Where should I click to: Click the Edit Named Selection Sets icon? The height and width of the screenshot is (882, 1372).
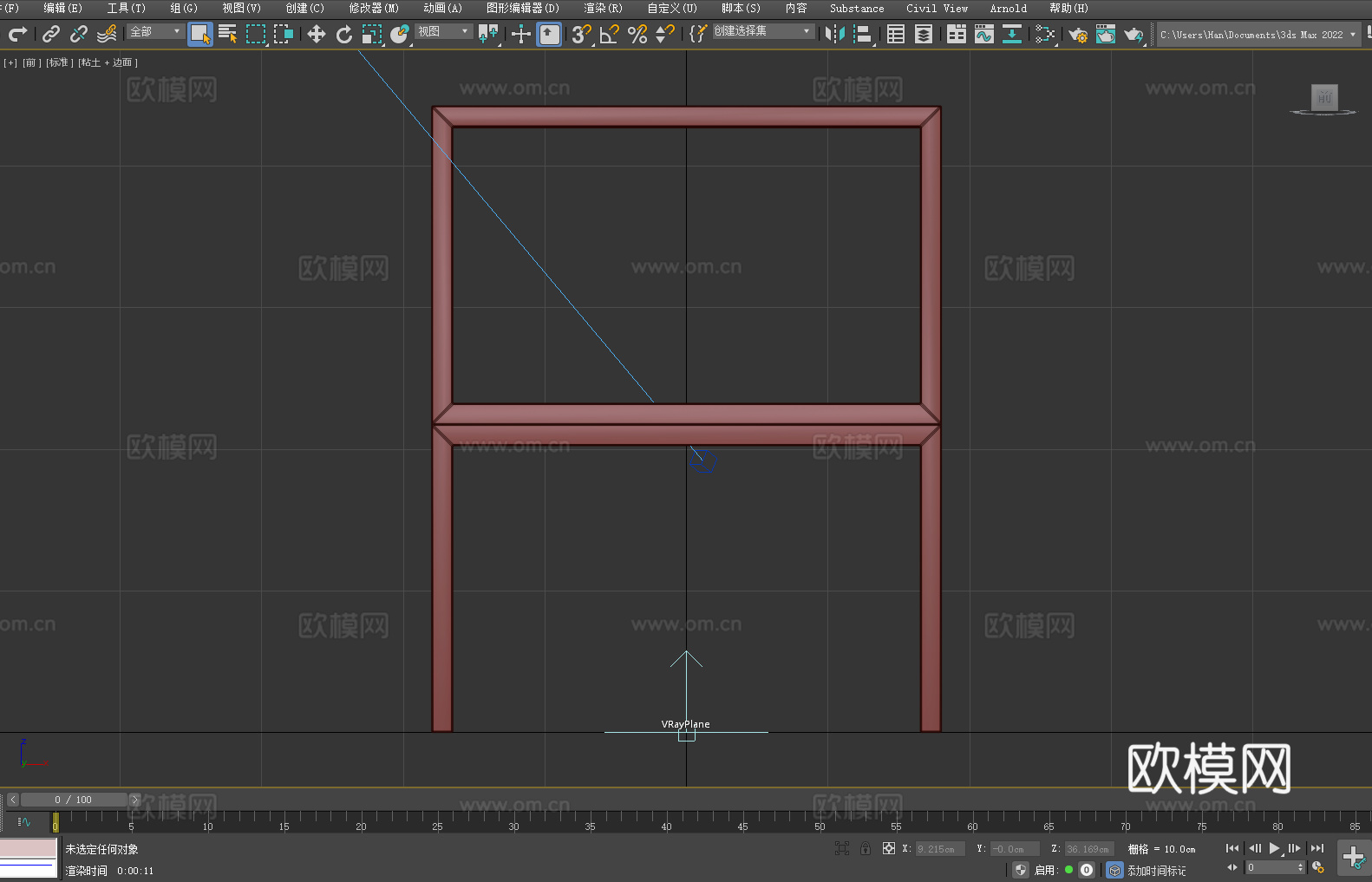[698, 34]
